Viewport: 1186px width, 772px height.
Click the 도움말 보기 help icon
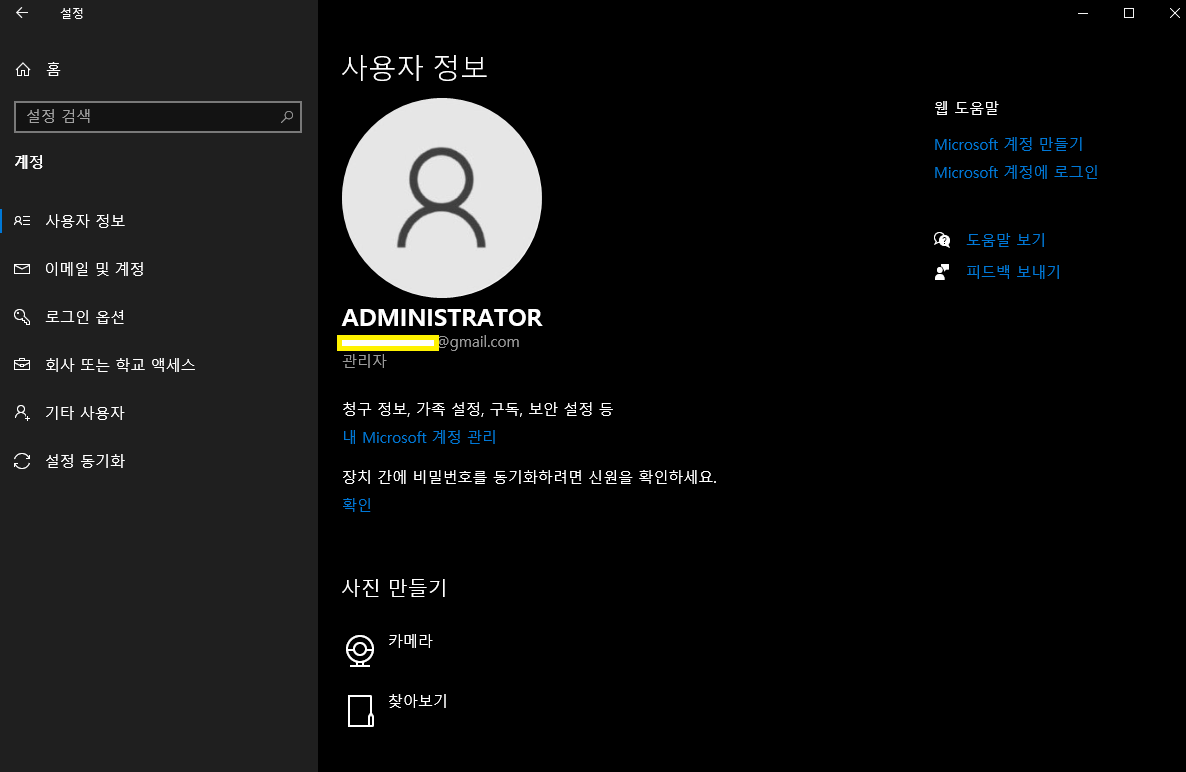942,239
